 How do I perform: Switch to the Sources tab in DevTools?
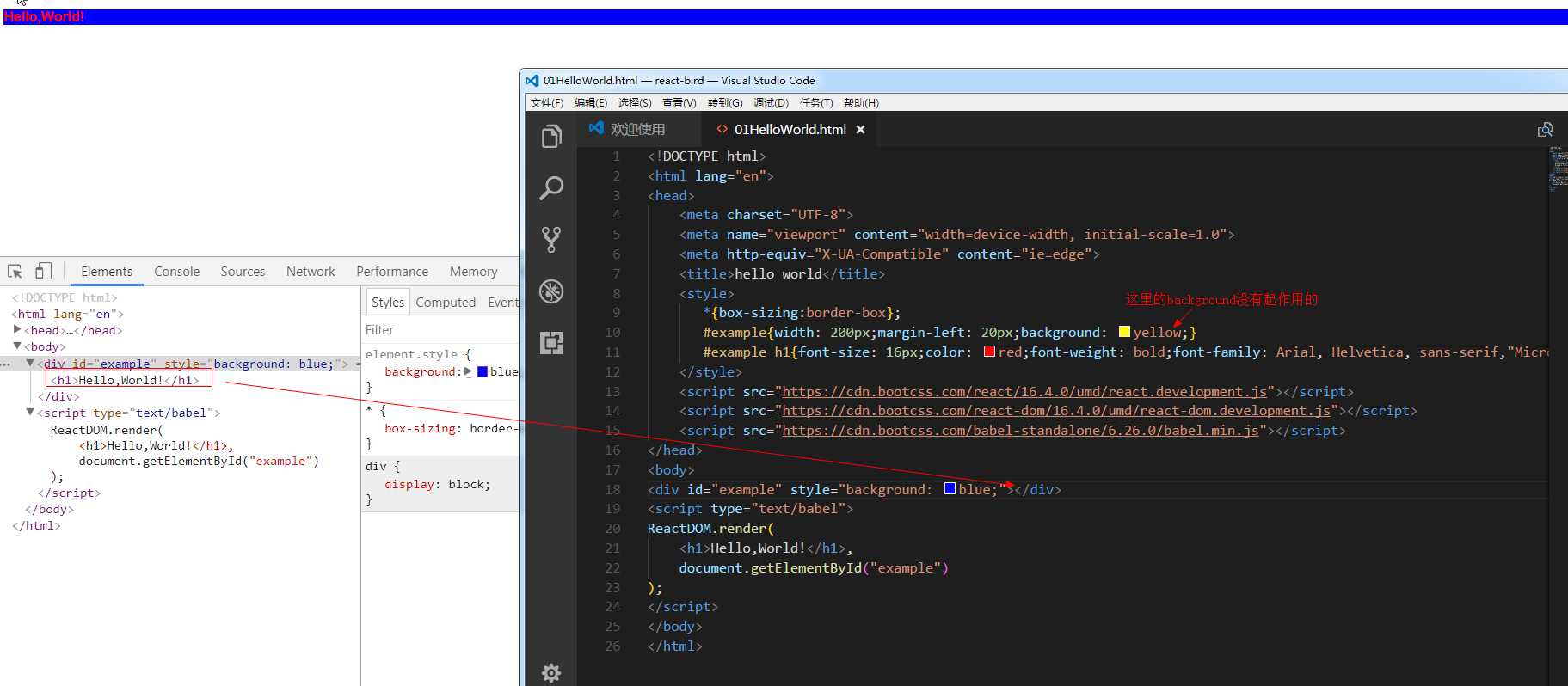pos(243,272)
